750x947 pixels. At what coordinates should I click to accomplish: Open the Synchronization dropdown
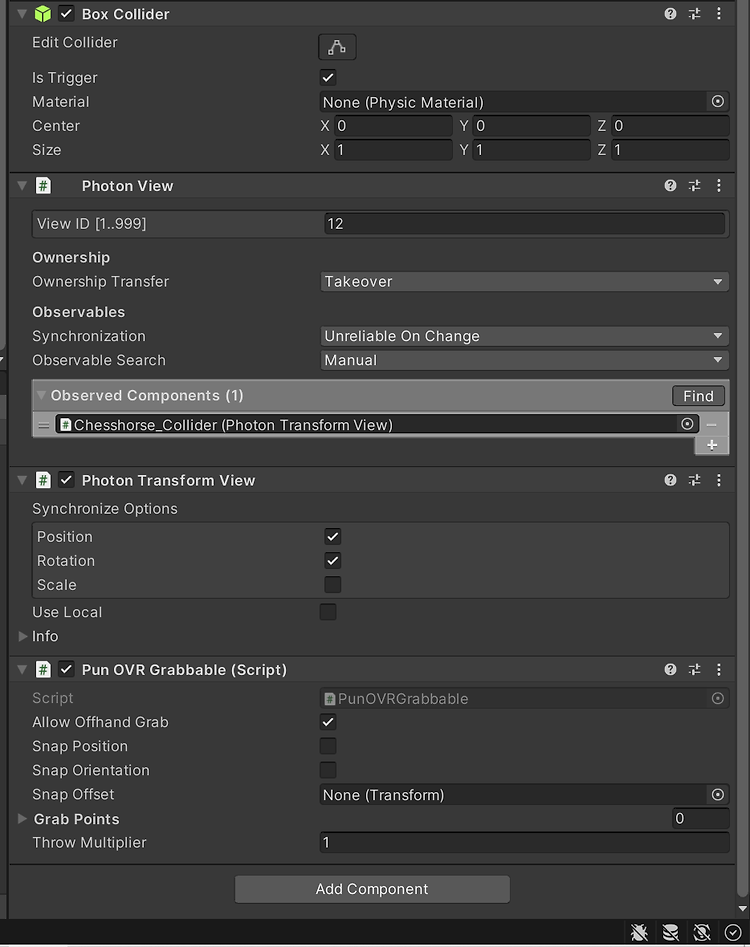(x=524, y=336)
